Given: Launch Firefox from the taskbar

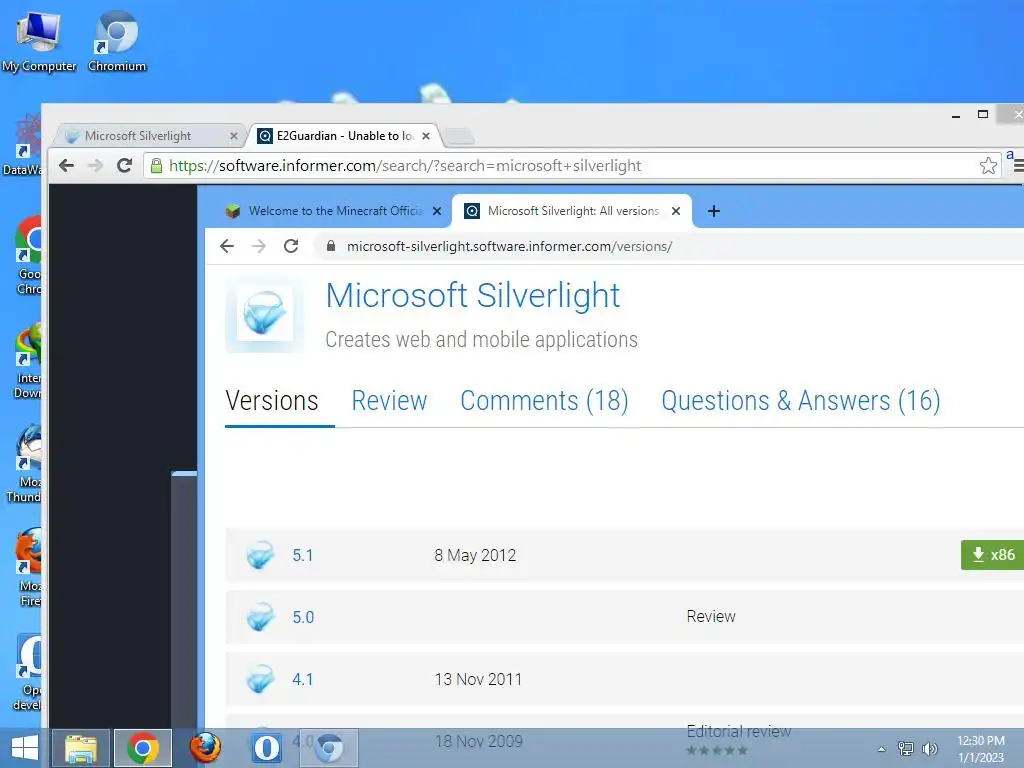Looking at the screenshot, I should [x=205, y=748].
